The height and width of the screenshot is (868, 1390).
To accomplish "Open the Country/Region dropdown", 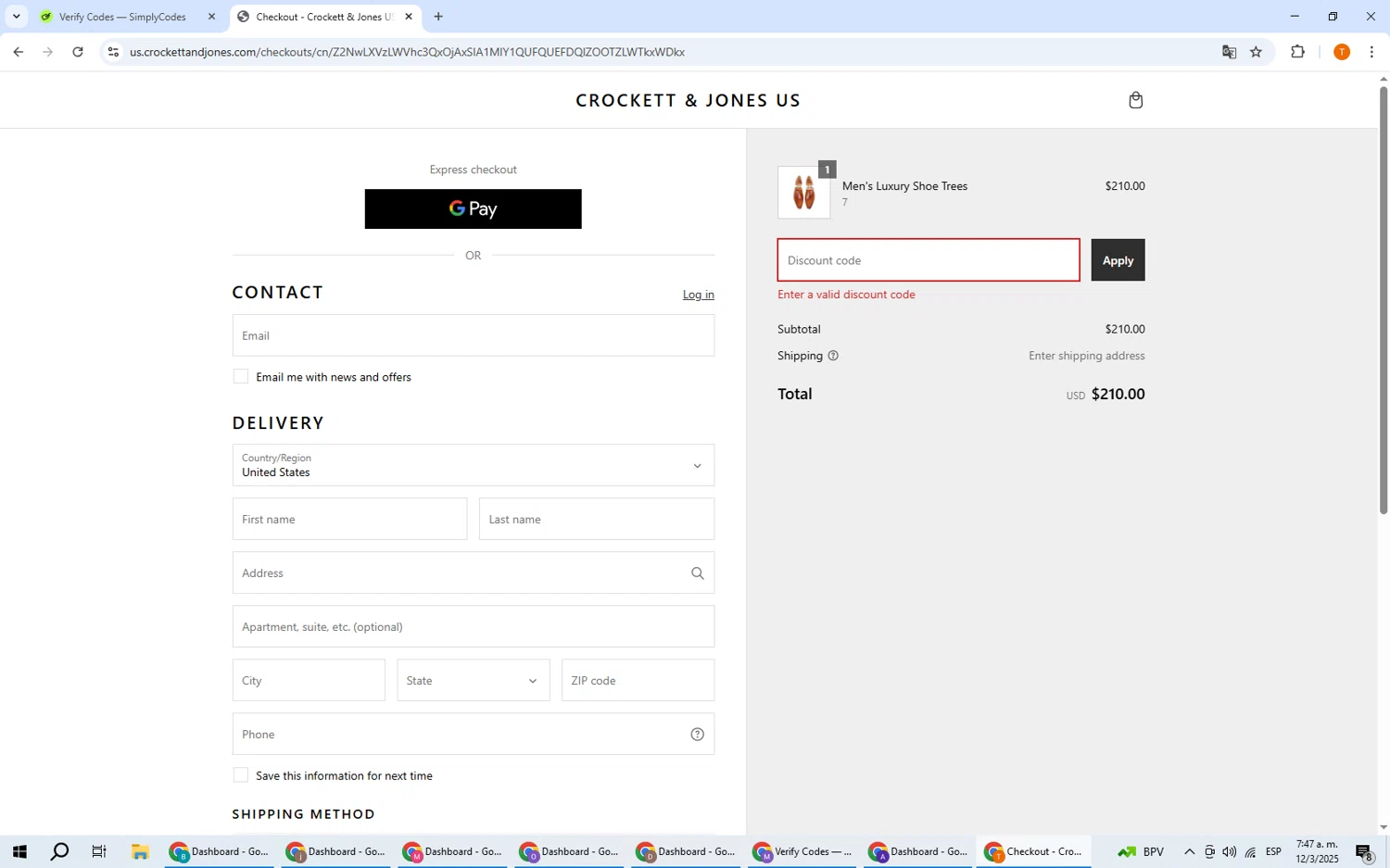I will (x=474, y=465).
